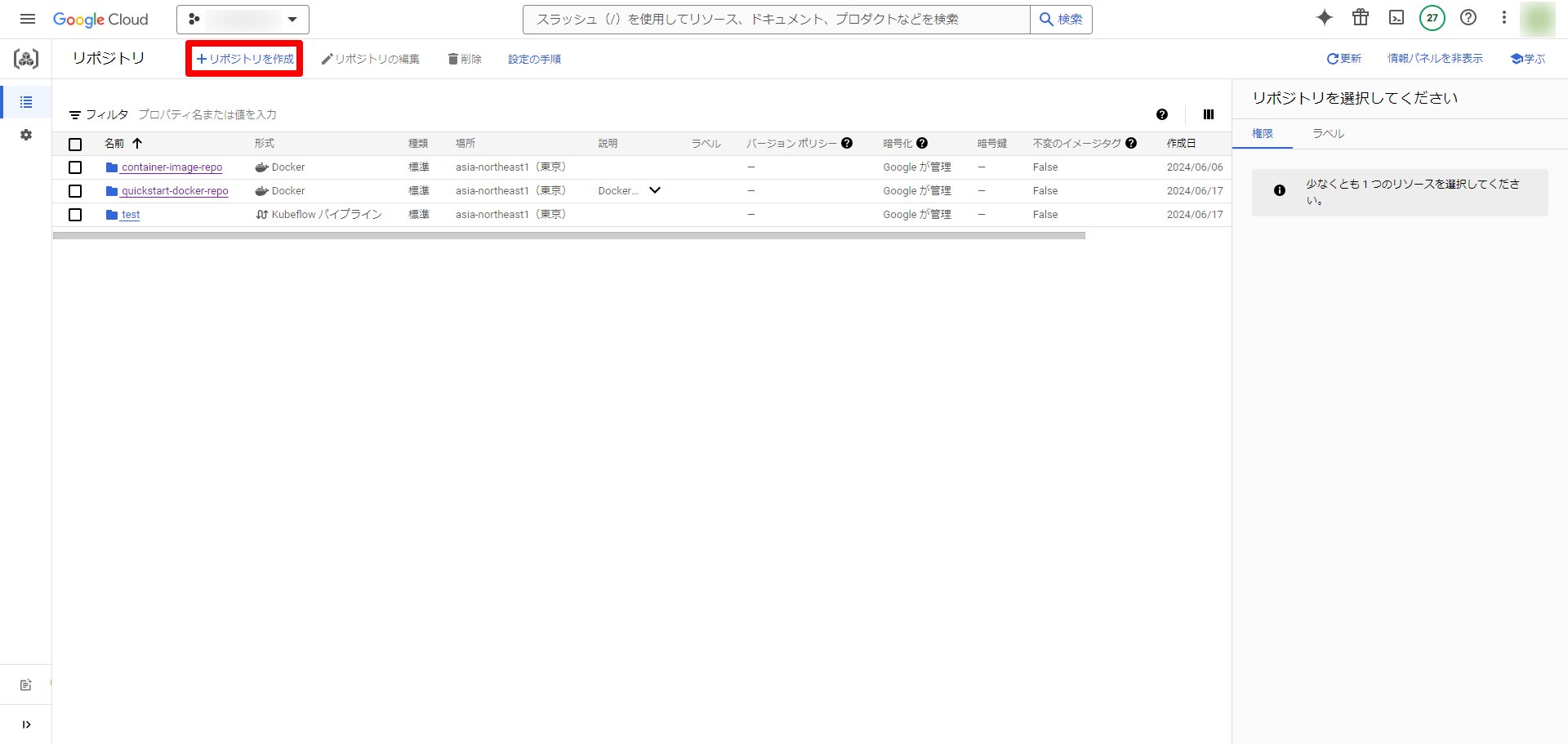This screenshot has width=1568, height=744.
Task: Open Gemini assistant sparkle icon
Action: coord(1324,17)
